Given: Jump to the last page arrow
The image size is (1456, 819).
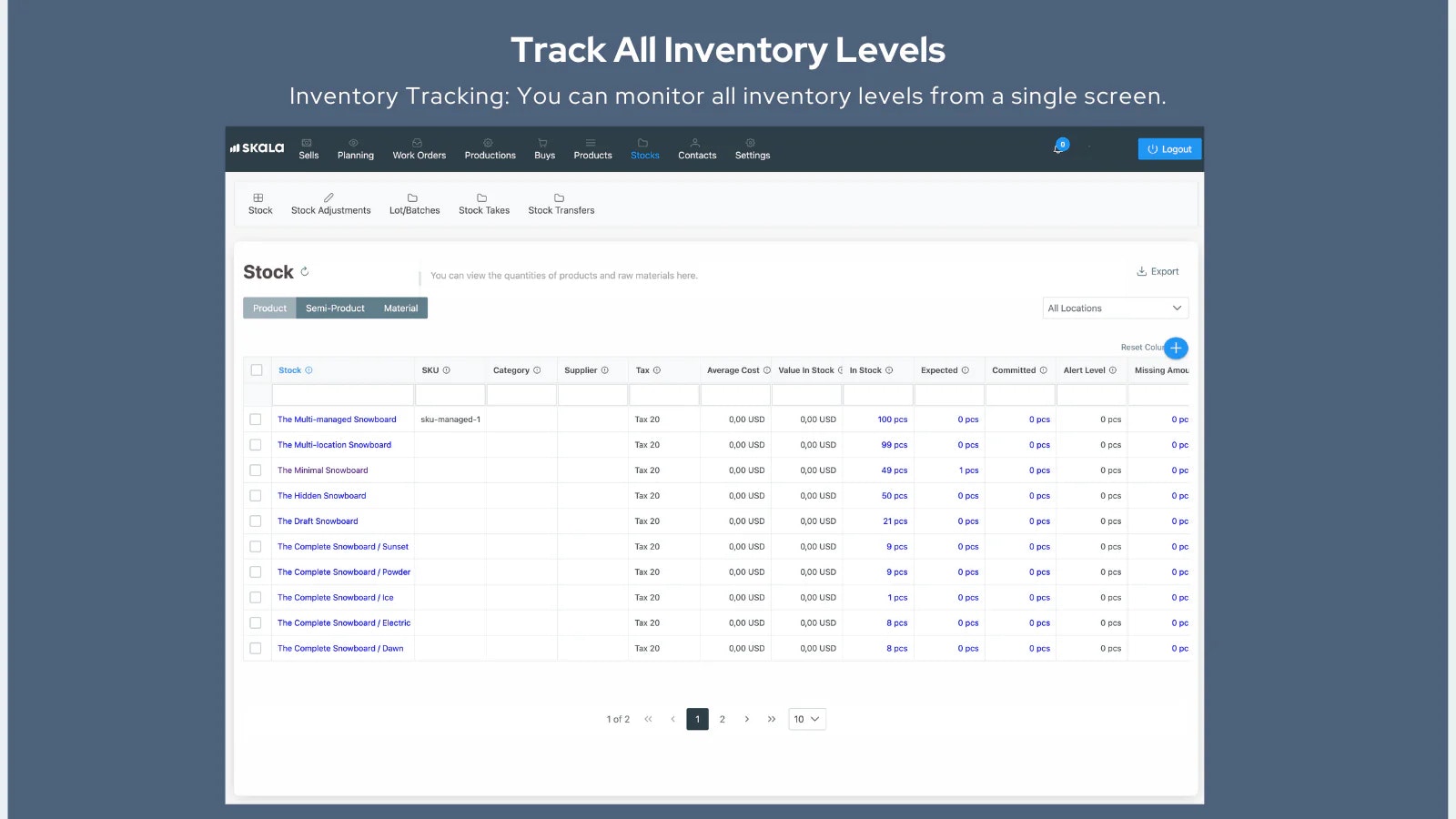Looking at the screenshot, I should pyautogui.click(x=772, y=719).
